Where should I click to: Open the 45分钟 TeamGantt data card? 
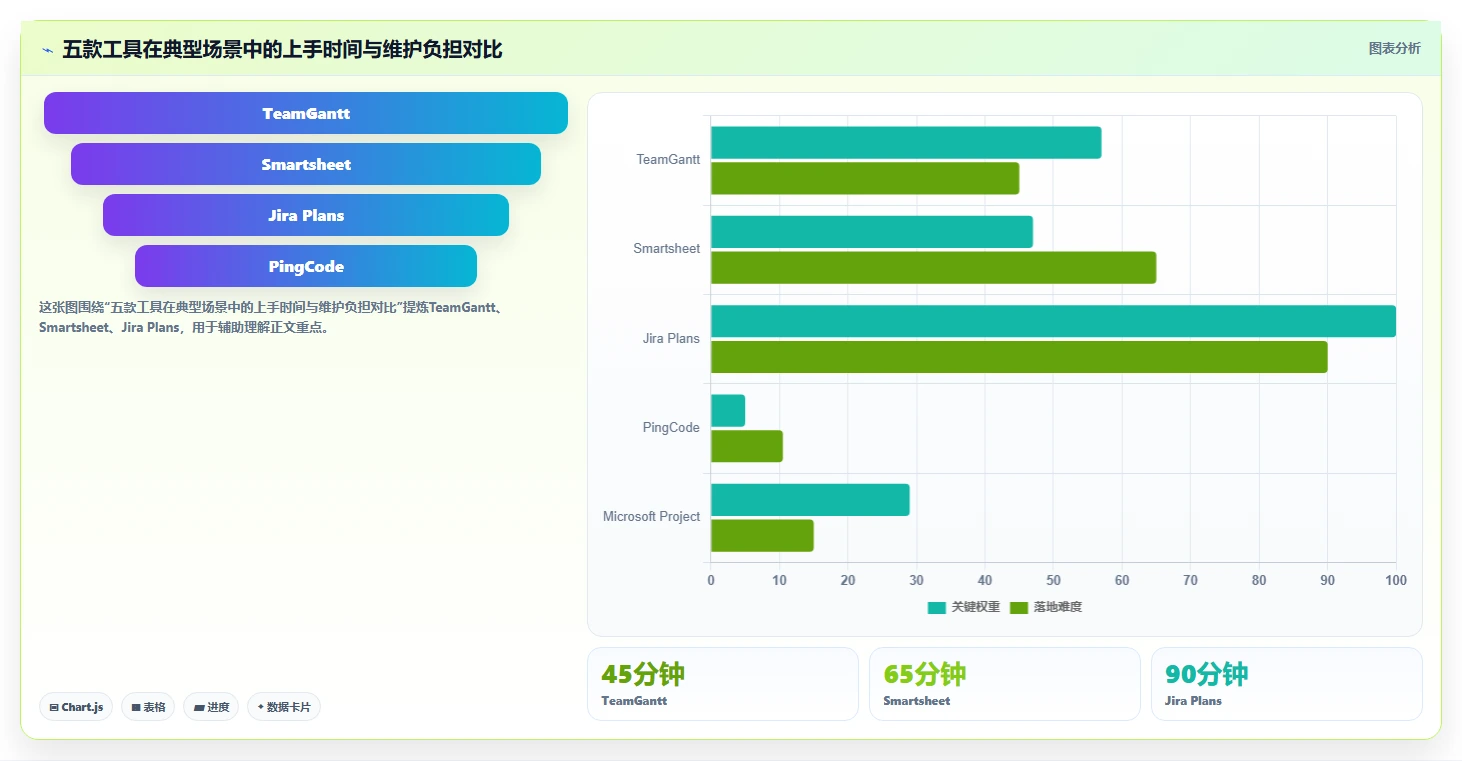(x=723, y=684)
